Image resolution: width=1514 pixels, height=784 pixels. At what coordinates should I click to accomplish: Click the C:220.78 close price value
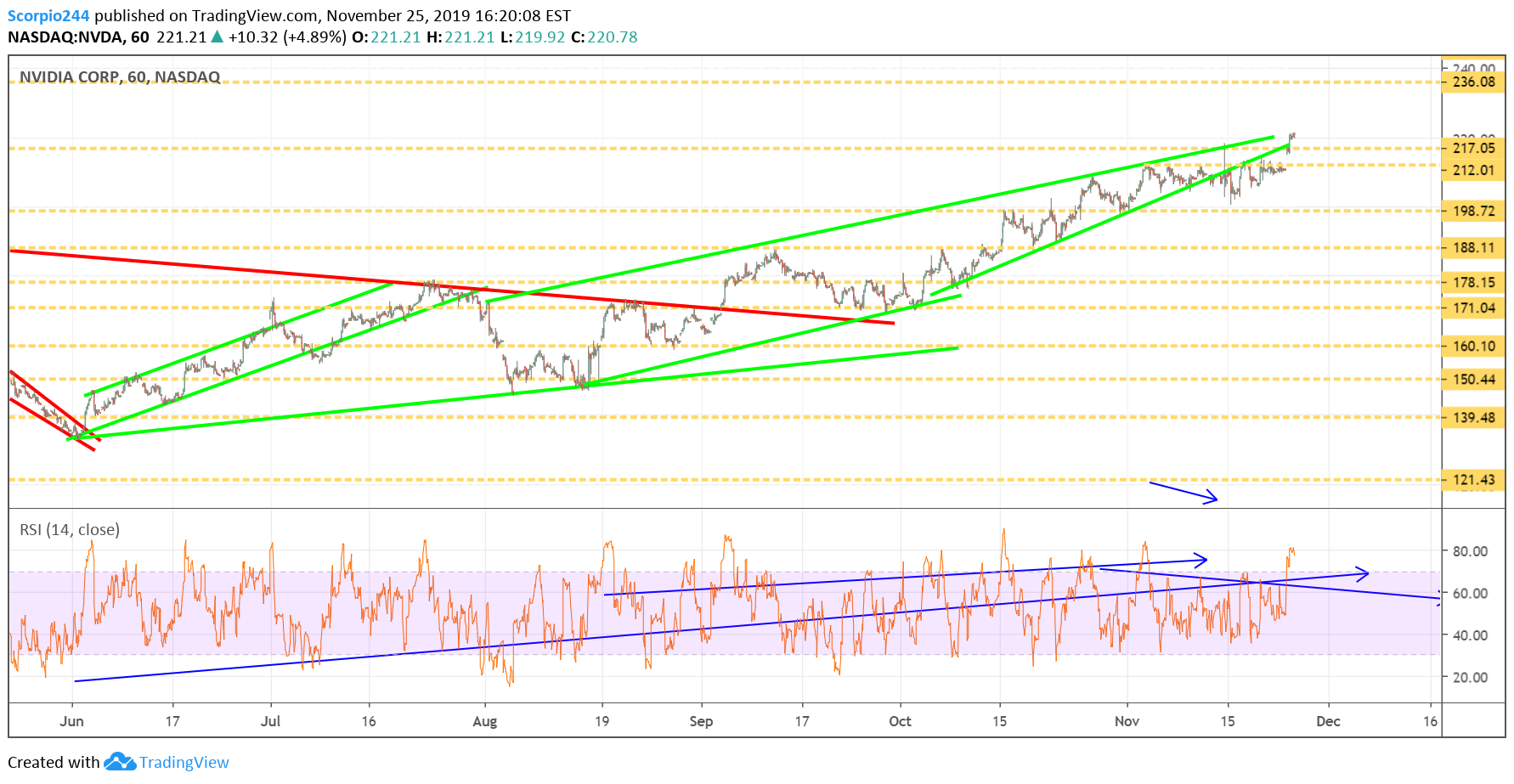coord(604,37)
